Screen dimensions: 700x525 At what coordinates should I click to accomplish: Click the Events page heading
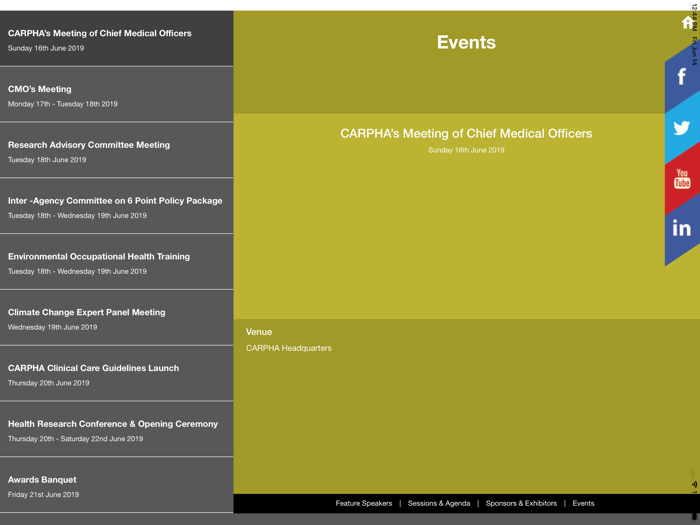(x=466, y=42)
